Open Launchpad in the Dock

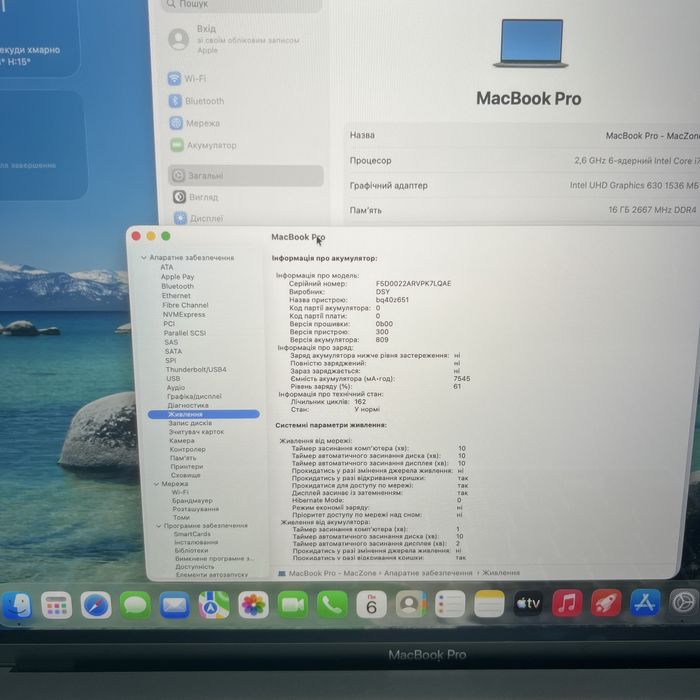click(56, 605)
